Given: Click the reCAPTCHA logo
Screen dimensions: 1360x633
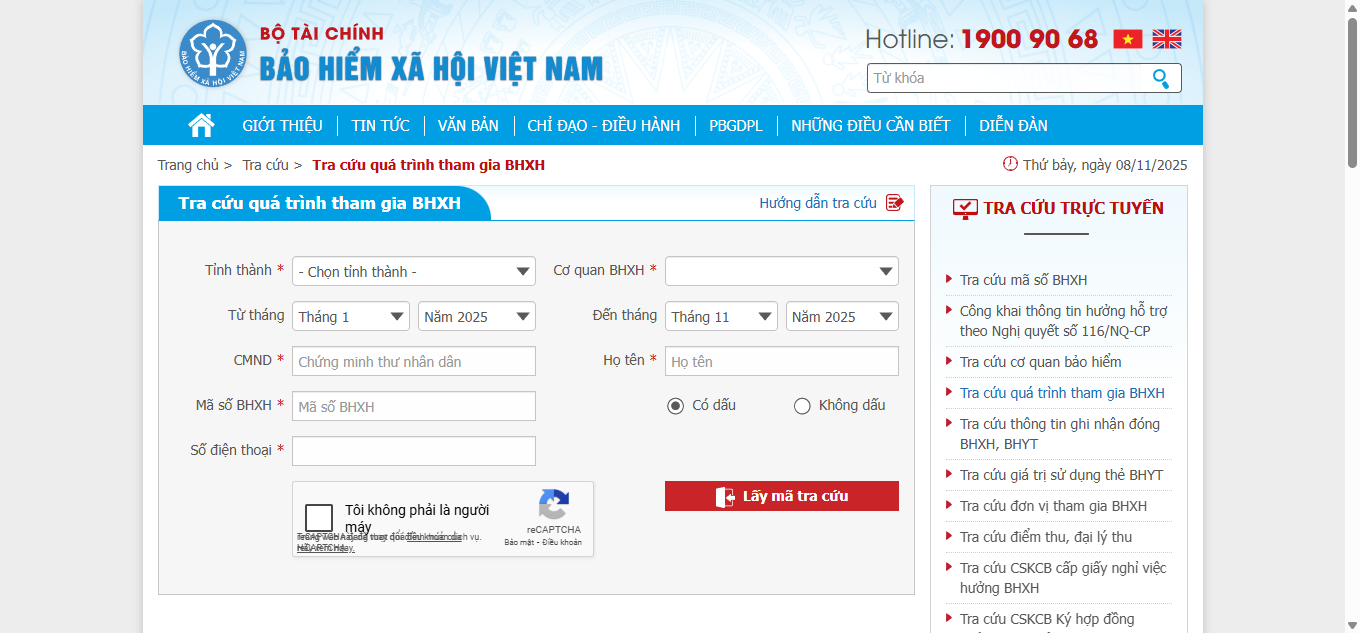Looking at the screenshot, I should 553,505.
